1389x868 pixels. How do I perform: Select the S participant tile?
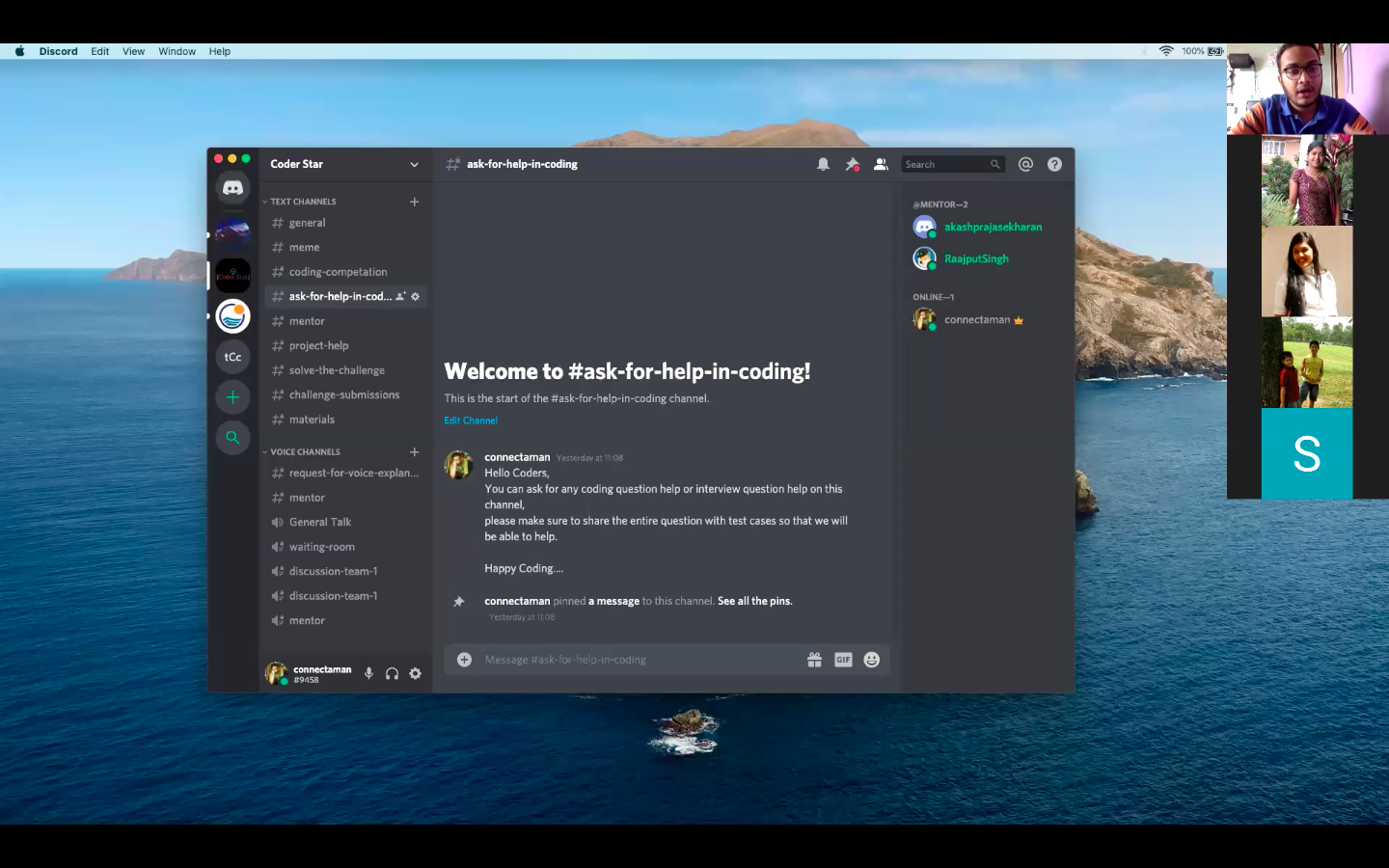pos(1307,453)
